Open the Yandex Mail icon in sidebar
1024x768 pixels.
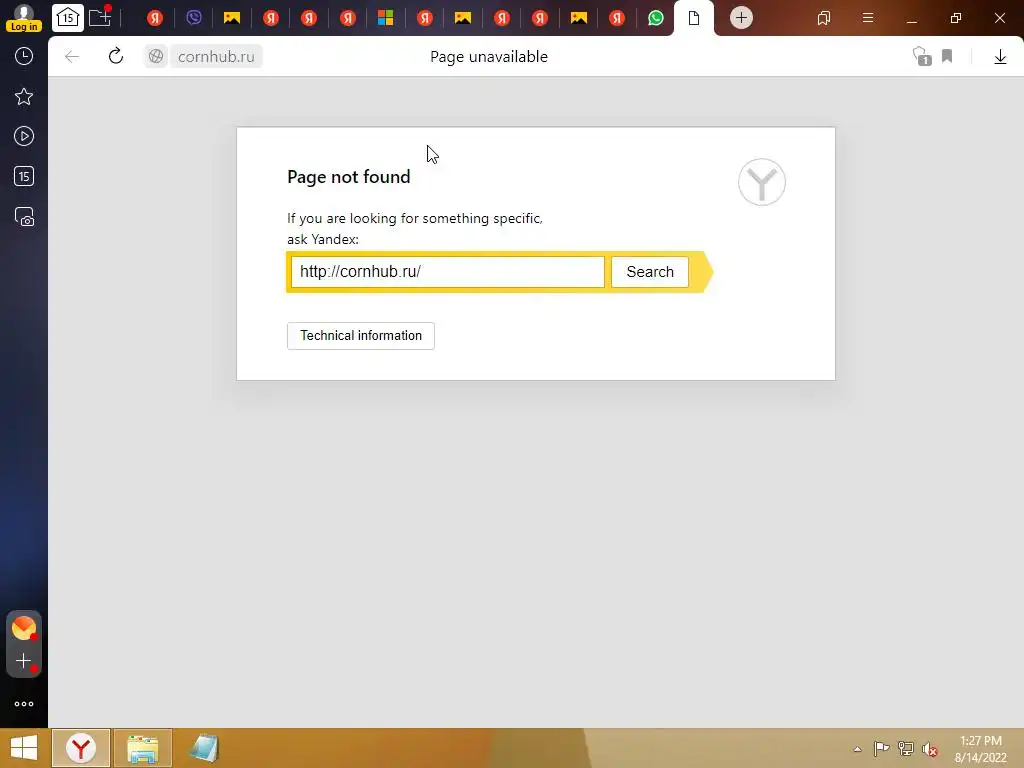(24, 628)
